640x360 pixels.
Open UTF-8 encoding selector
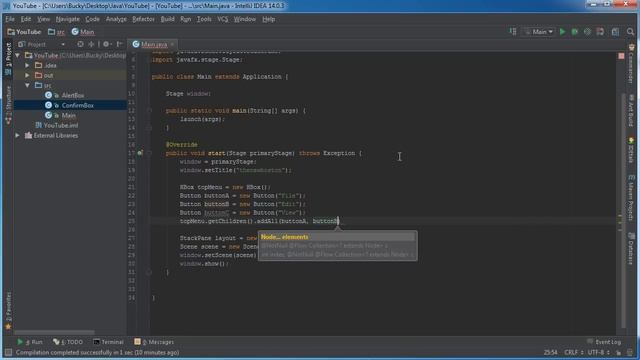(x=598, y=352)
